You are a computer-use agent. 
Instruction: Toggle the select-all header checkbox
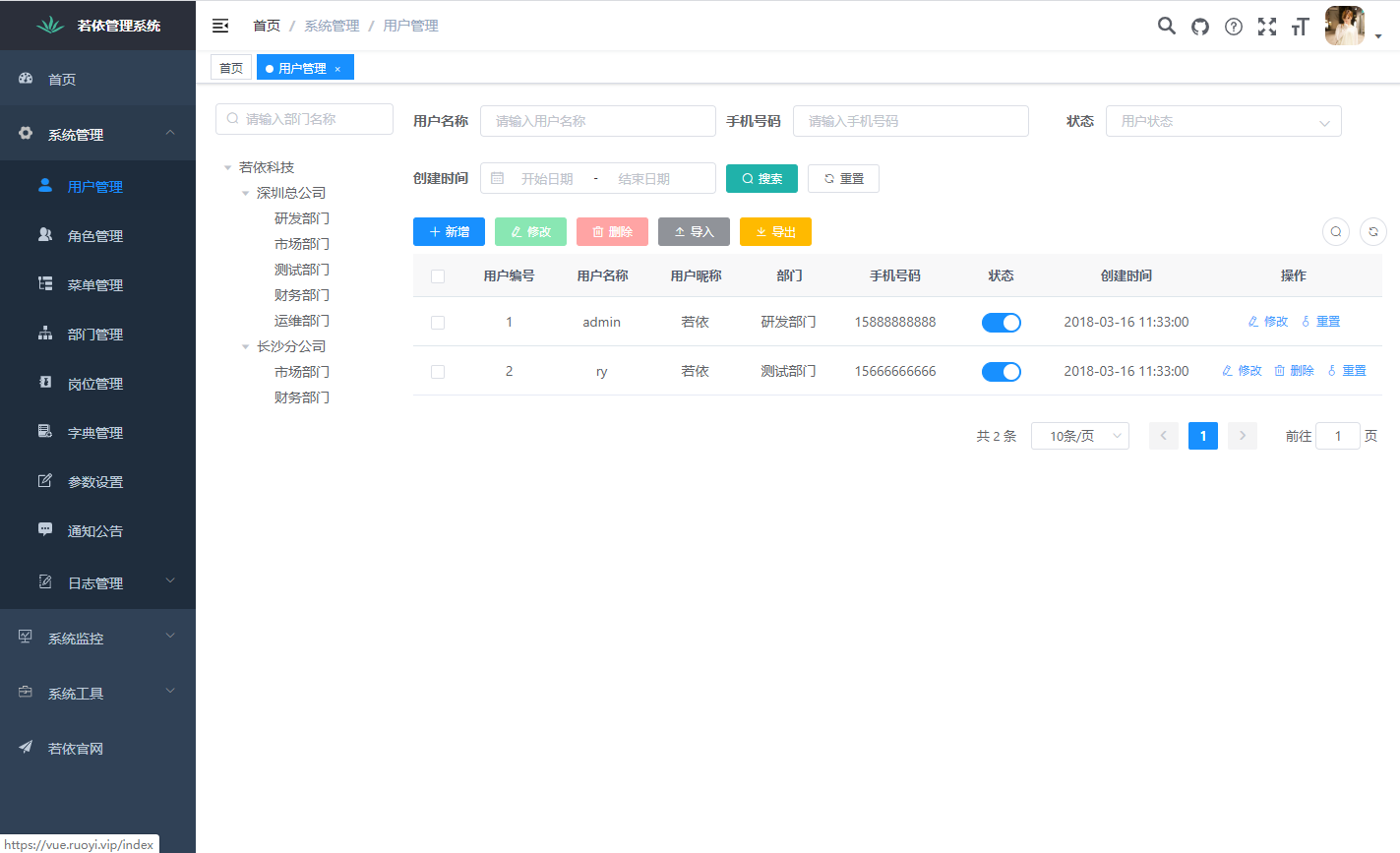tap(438, 276)
